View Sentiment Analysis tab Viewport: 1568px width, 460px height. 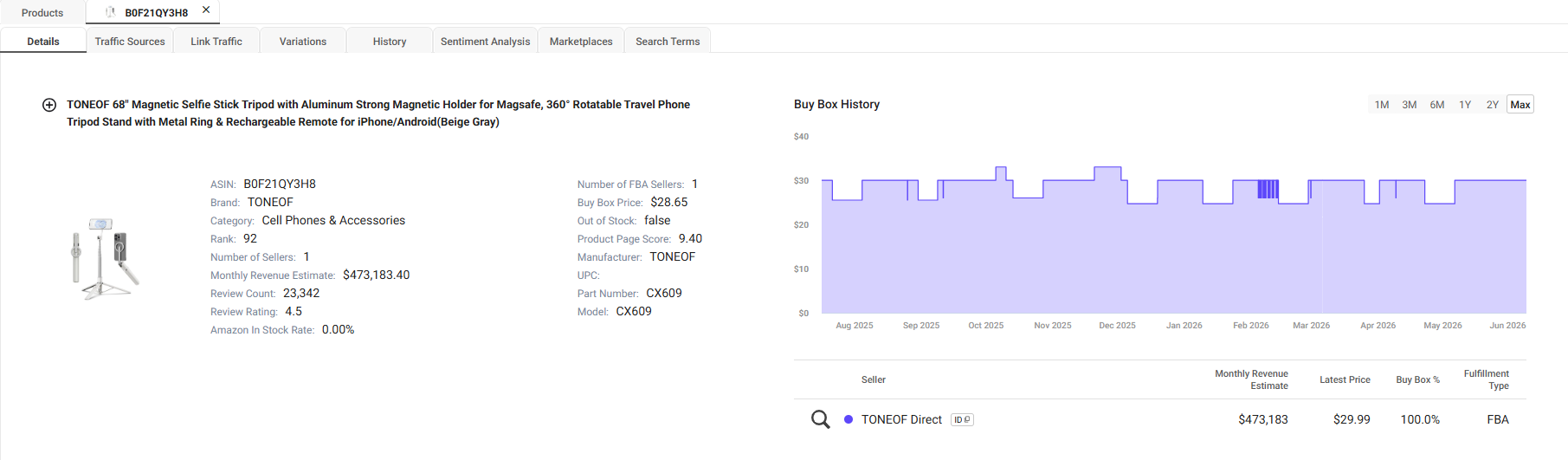pyautogui.click(x=485, y=41)
